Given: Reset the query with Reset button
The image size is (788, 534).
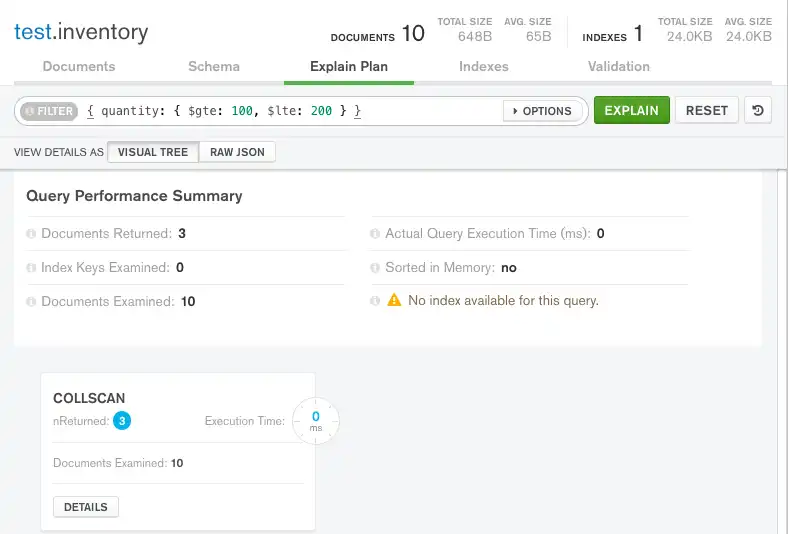Looking at the screenshot, I should tap(706, 110).
